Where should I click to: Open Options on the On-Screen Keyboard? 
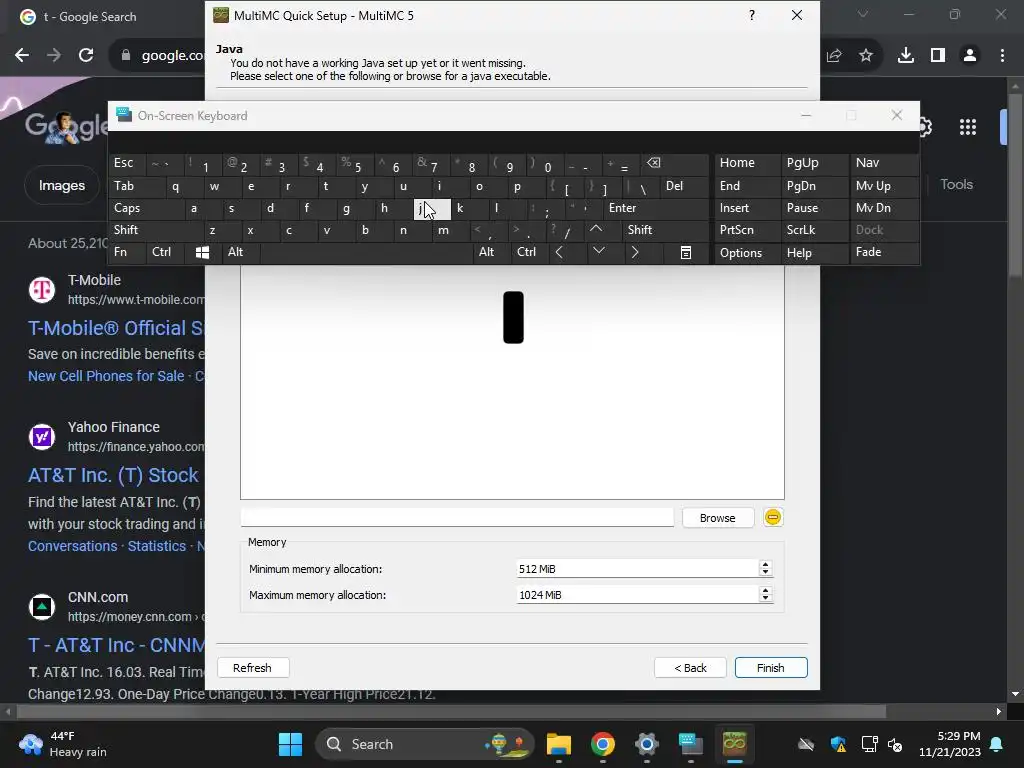(746, 253)
